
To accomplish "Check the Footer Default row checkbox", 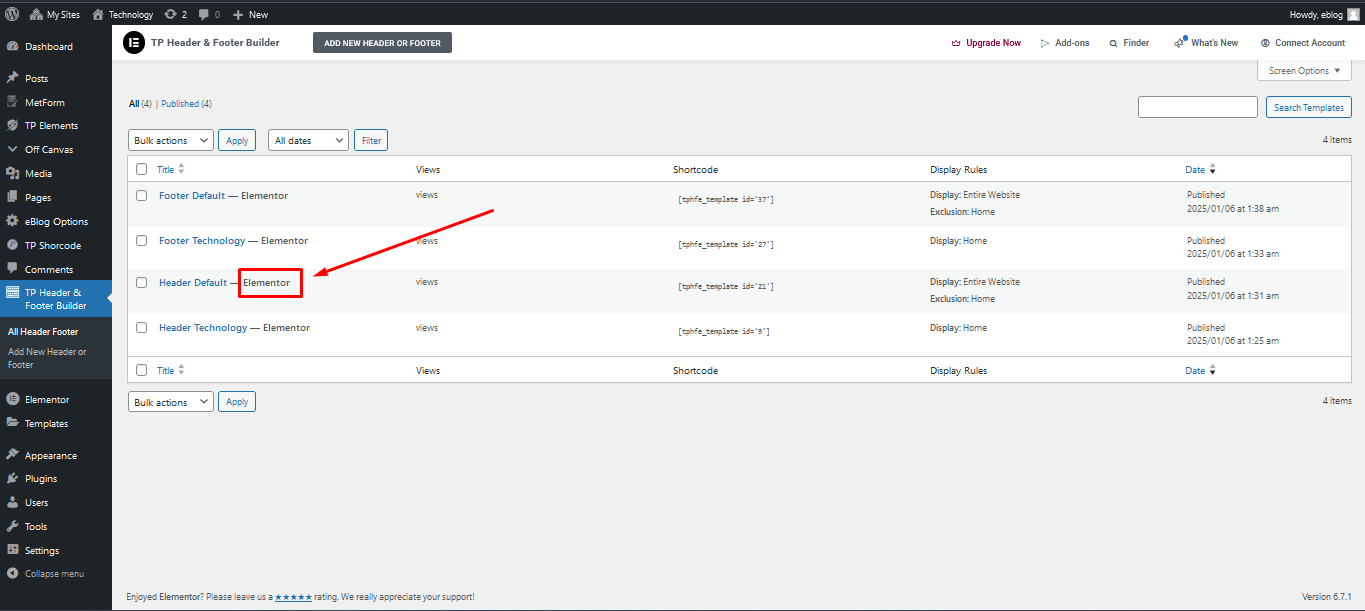I will click(x=141, y=196).
